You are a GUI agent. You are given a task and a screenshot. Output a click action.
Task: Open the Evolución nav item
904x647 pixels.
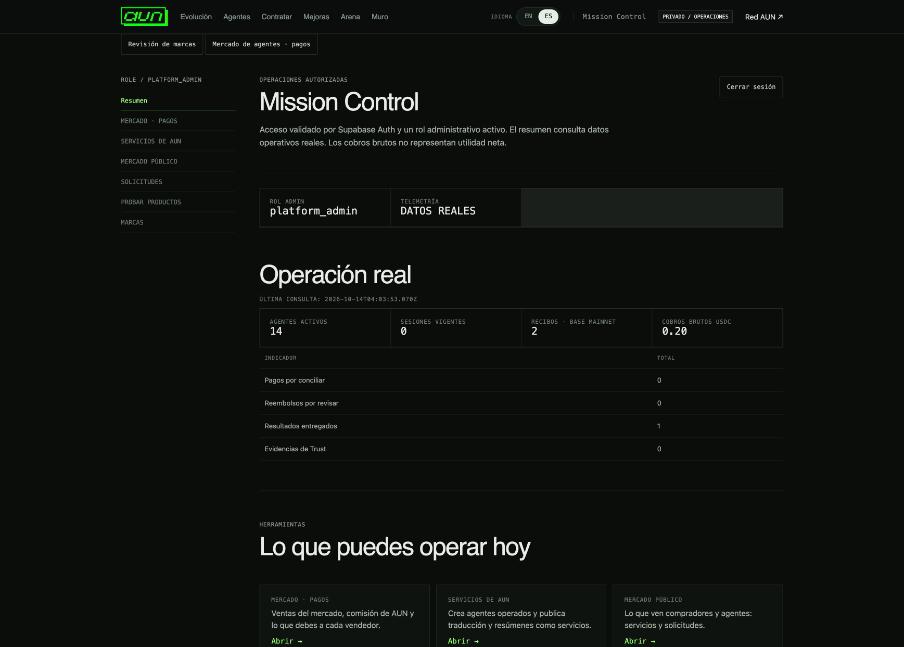196,17
